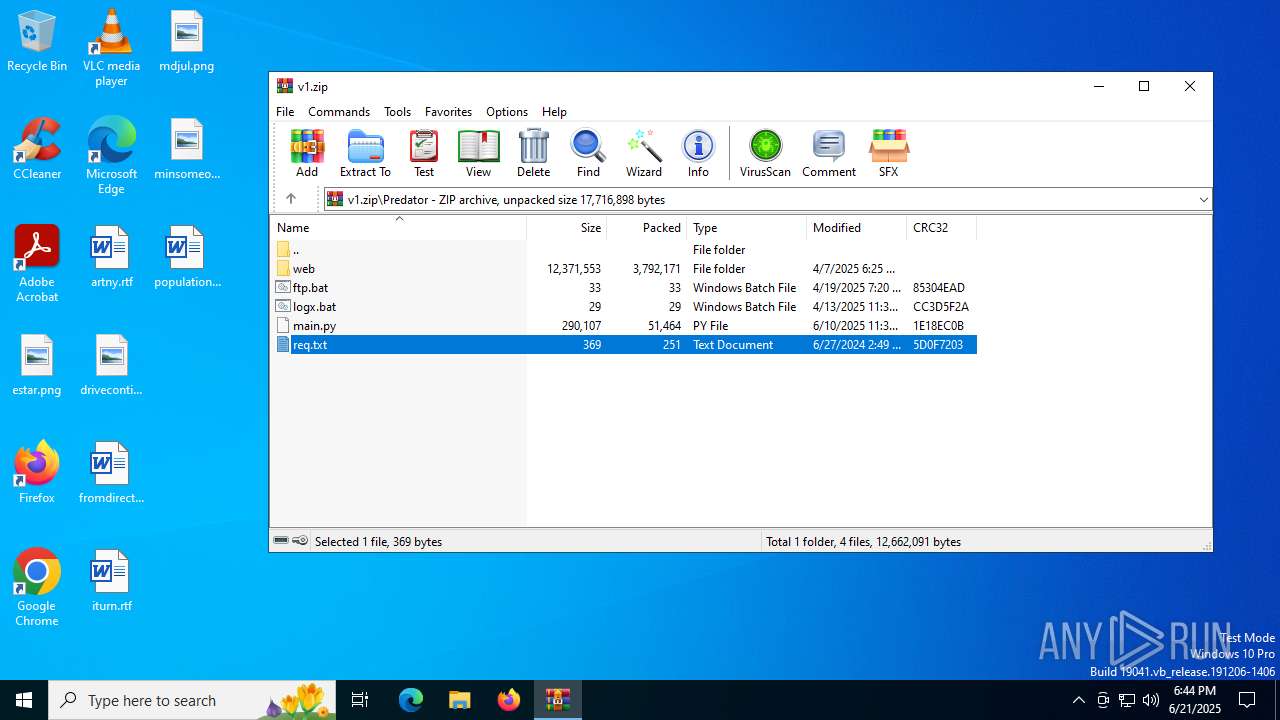Click the Extract To toolbar icon

pyautogui.click(x=365, y=153)
